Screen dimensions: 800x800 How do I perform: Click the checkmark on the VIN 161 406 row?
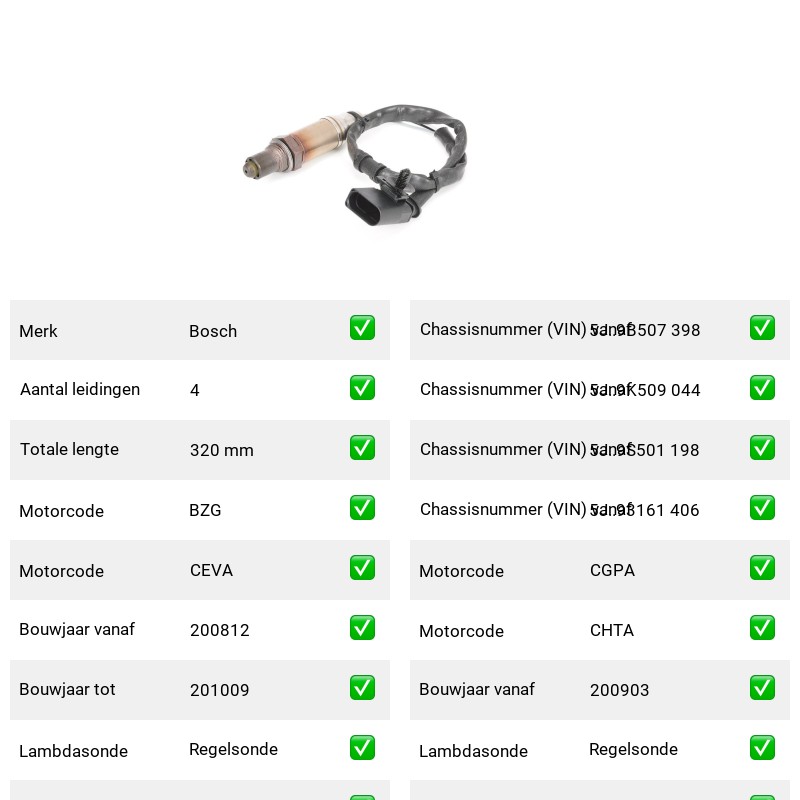(x=762, y=508)
